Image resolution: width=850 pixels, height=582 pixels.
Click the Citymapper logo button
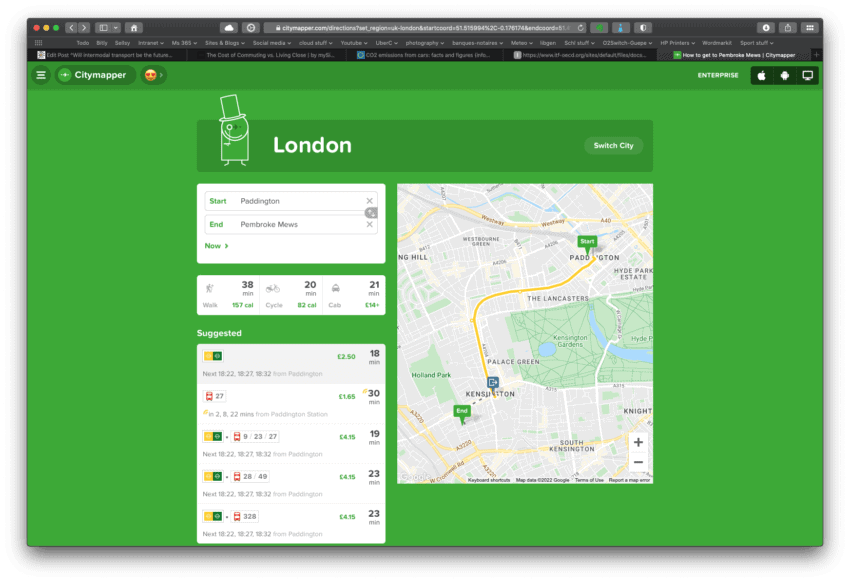tap(95, 75)
